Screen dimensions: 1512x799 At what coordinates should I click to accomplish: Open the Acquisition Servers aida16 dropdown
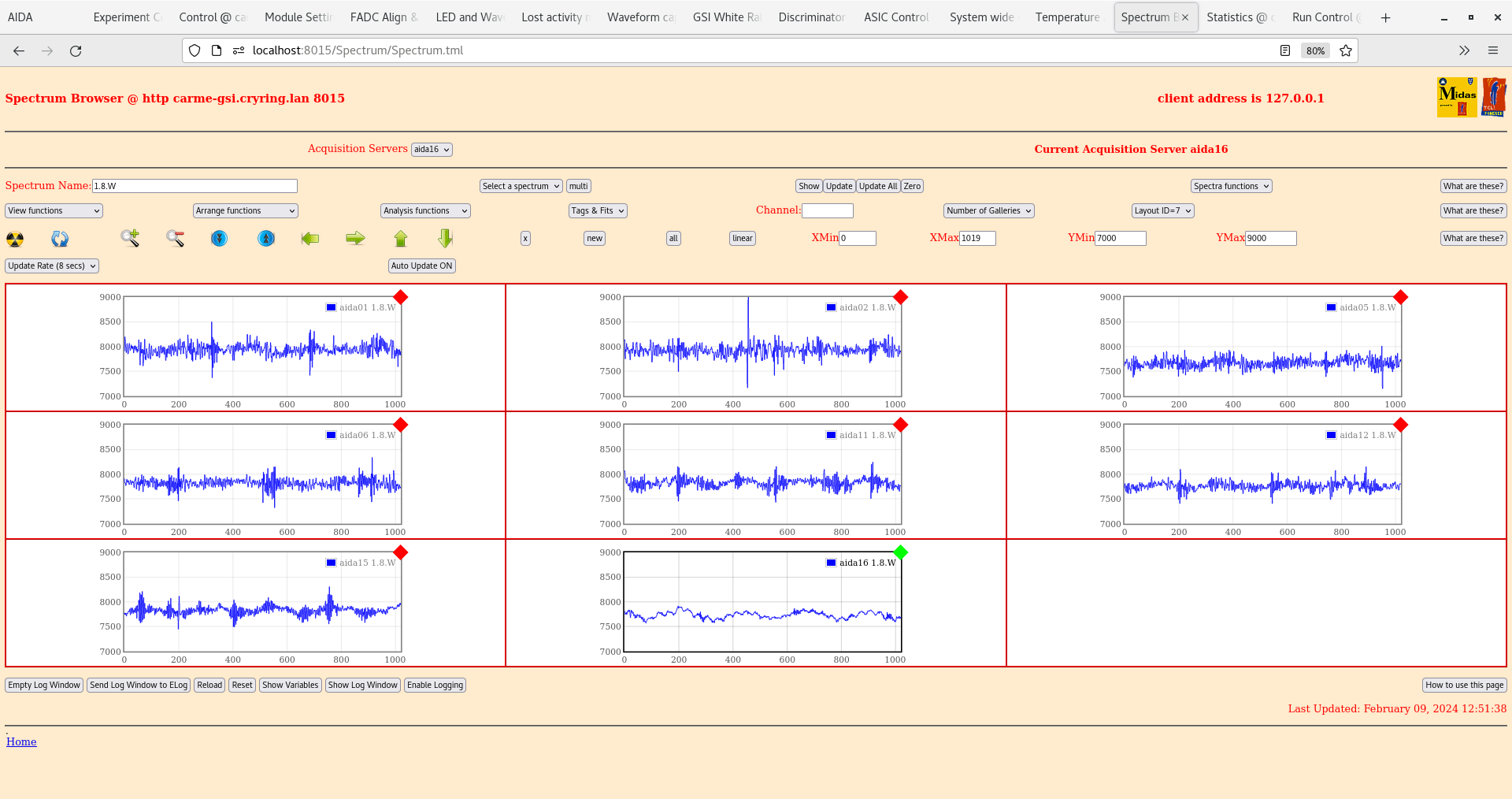click(x=432, y=150)
